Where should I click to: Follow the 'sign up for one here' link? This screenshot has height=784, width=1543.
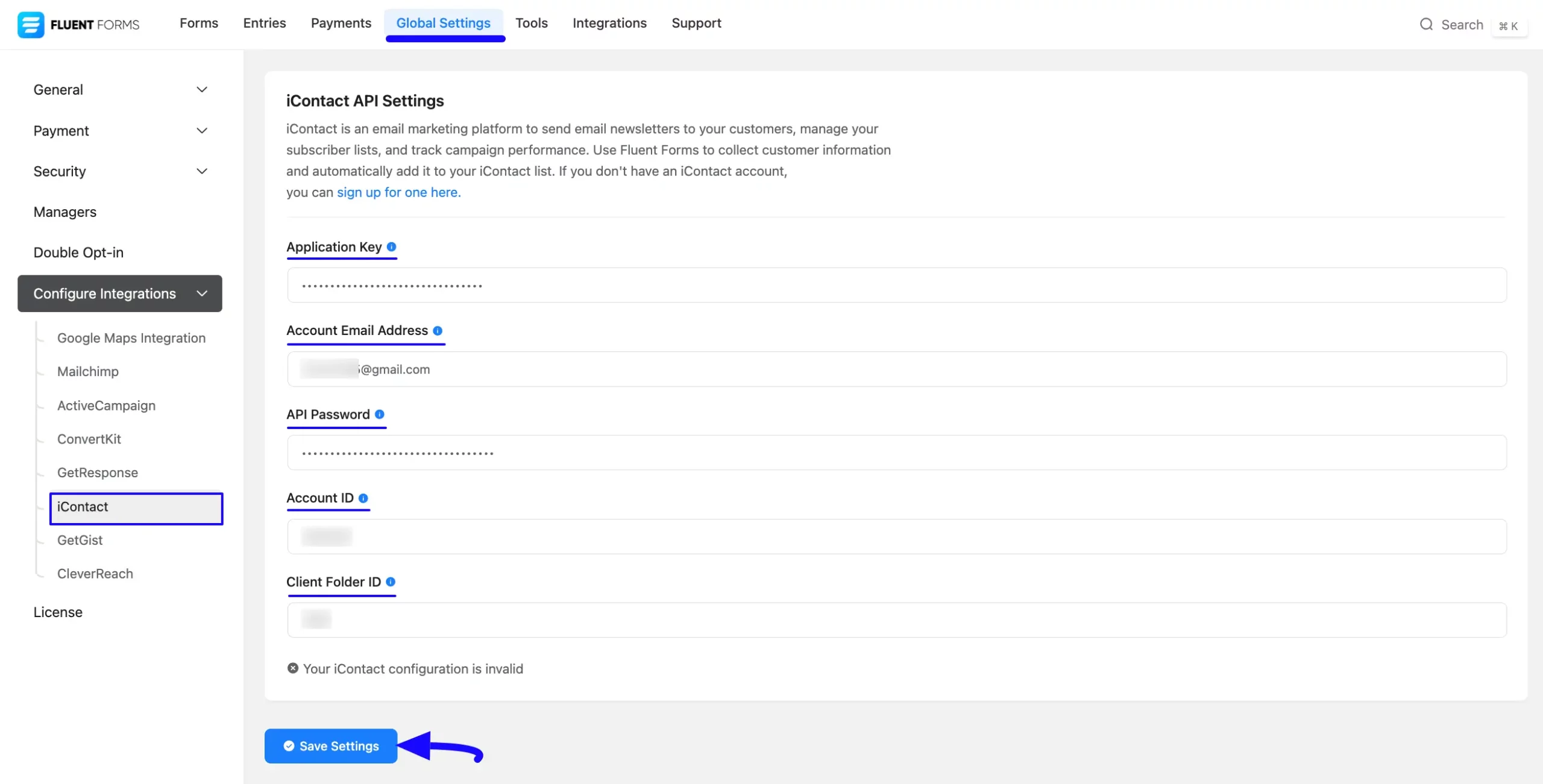[x=398, y=192]
